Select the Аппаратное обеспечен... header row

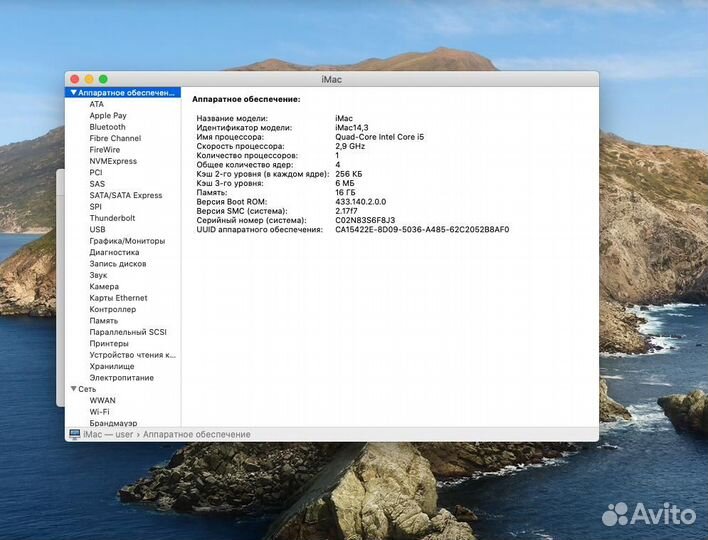pos(123,93)
